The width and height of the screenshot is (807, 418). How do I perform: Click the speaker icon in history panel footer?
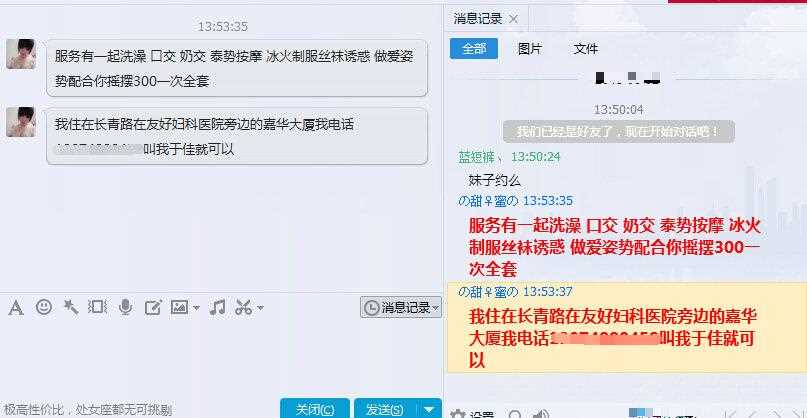coord(540,413)
